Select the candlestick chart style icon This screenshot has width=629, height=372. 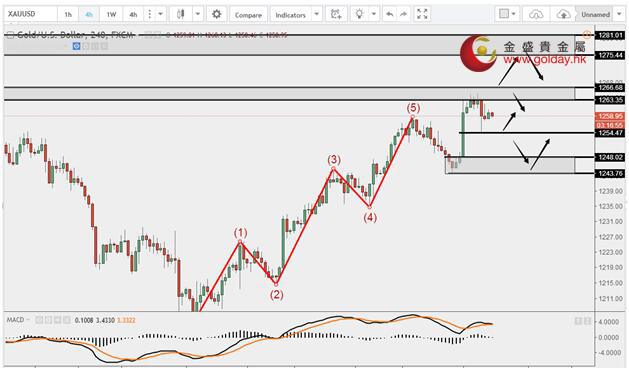click(x=181, y=14)
